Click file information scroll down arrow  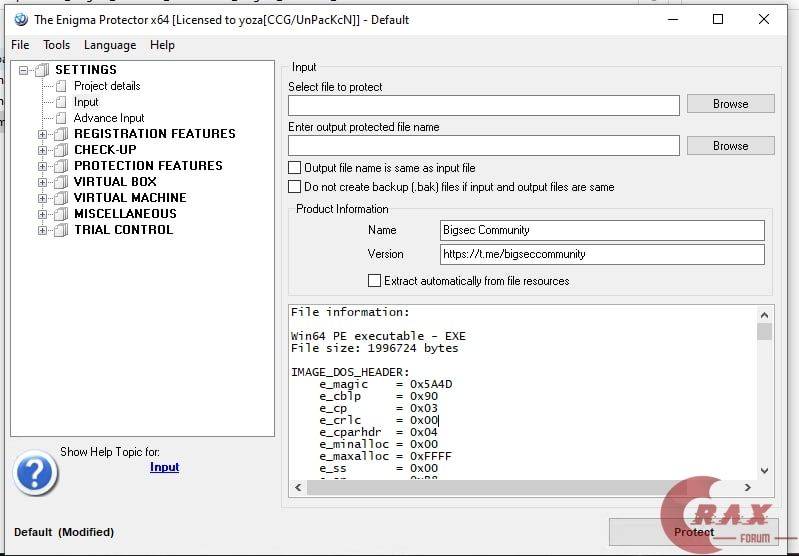click(764, 471)
